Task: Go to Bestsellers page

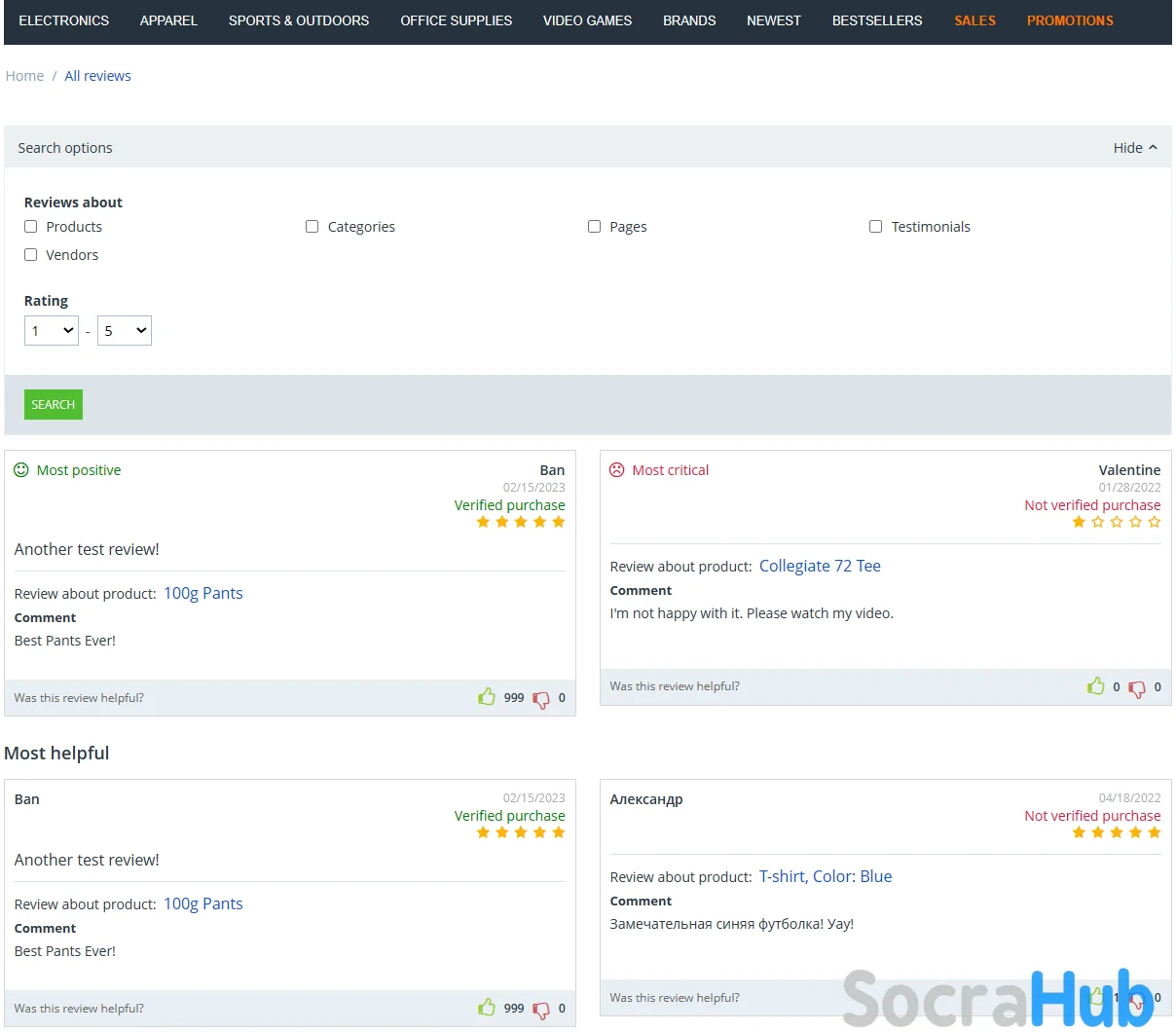Action: [877, 20]
